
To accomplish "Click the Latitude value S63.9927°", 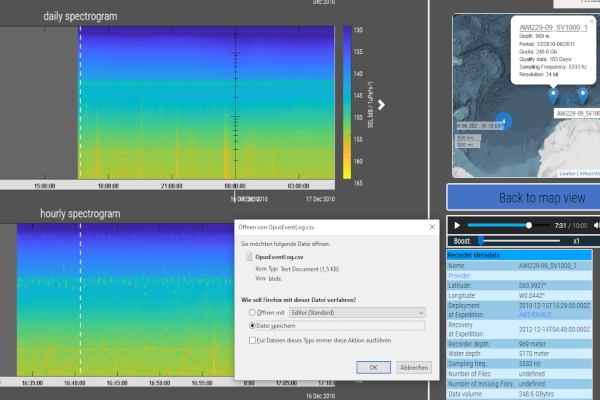I will pos(532,286).
